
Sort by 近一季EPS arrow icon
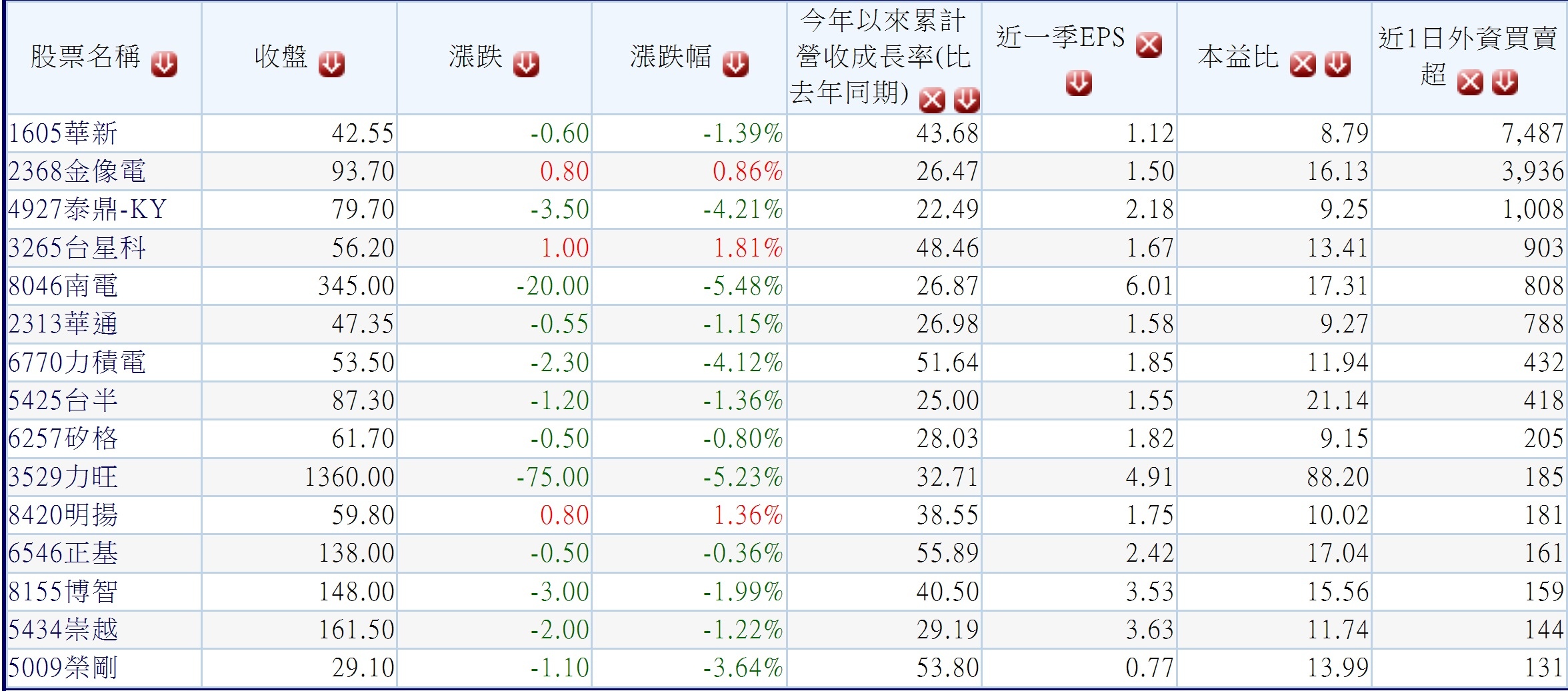coord(1079,83)
